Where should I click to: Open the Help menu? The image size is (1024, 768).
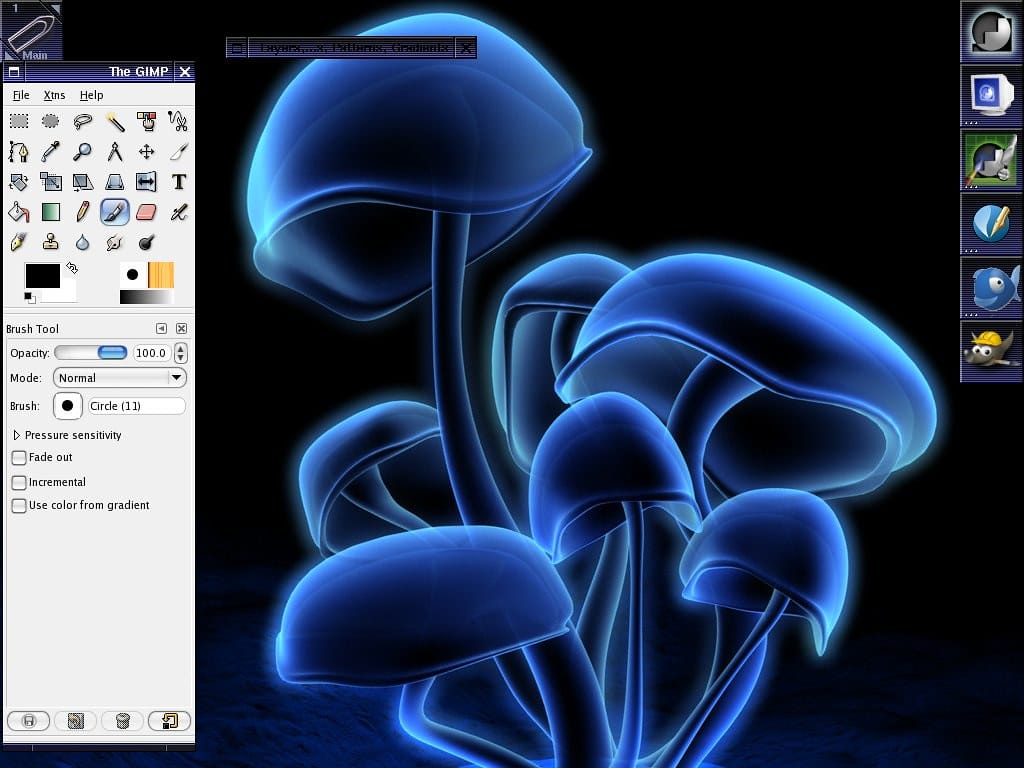tap(91, 95)
